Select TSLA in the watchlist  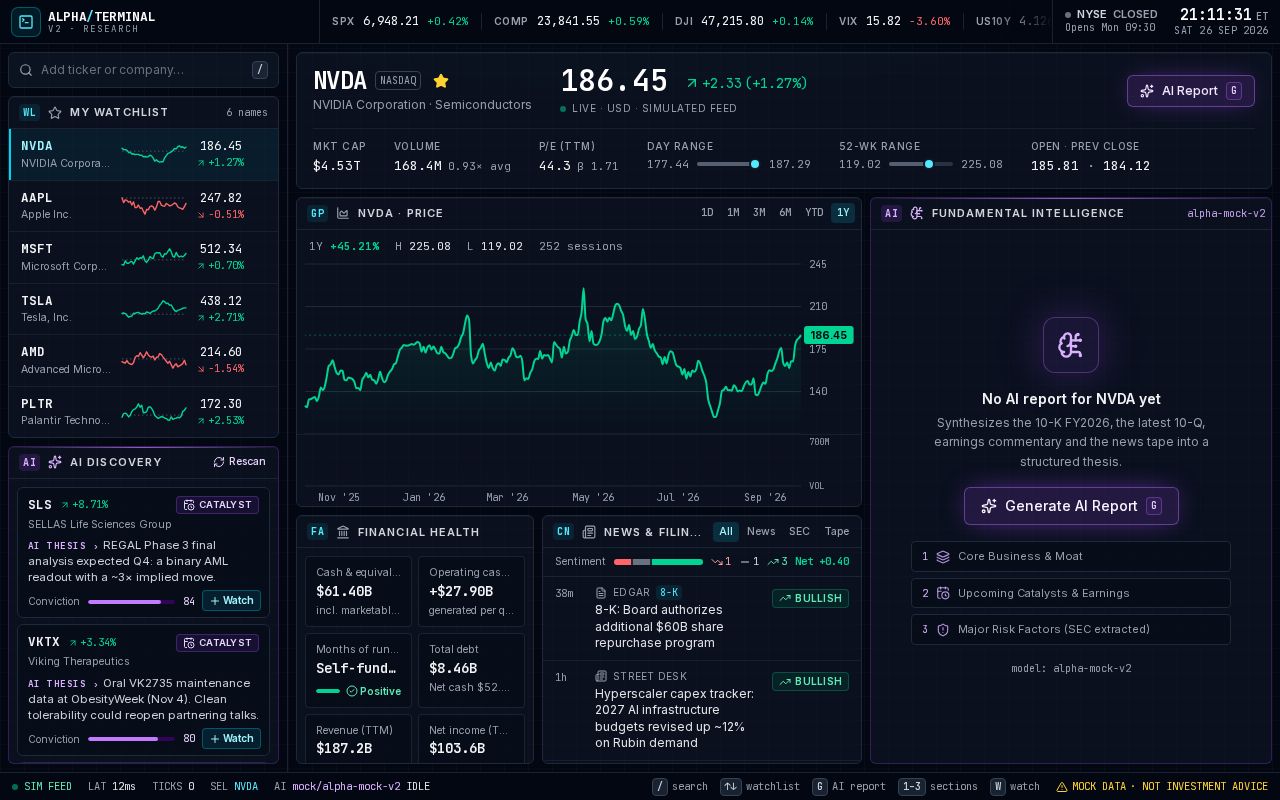(143, 309)
